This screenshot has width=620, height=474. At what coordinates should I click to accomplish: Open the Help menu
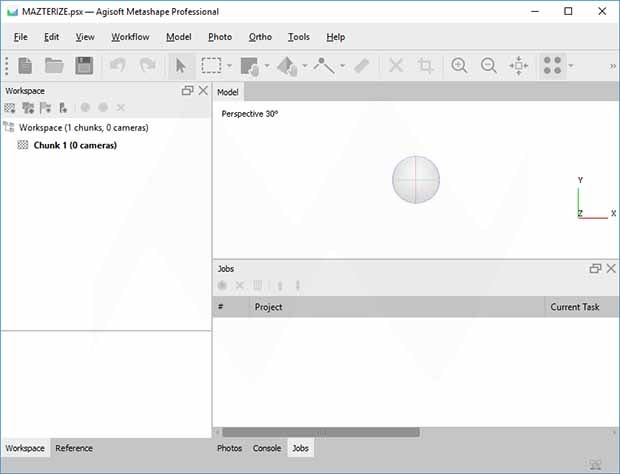pyautogui.click(x=336, y=37)
